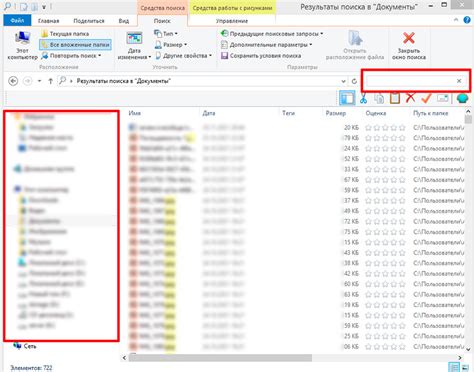Click the Up one level arrow
Viewport: 474px width, 372px height.
coord(50,81)
